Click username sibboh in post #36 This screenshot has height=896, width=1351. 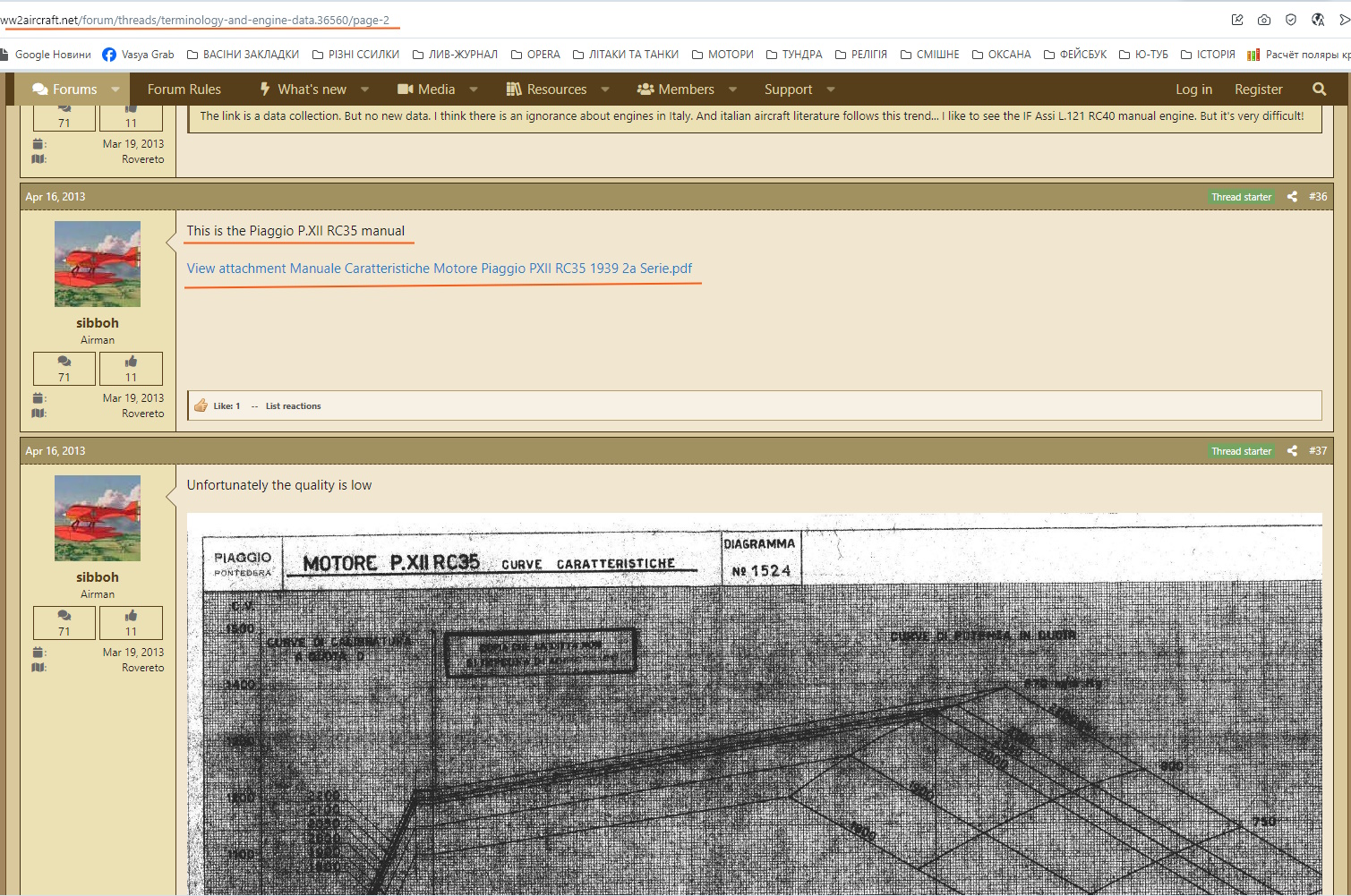coord(98,323)
